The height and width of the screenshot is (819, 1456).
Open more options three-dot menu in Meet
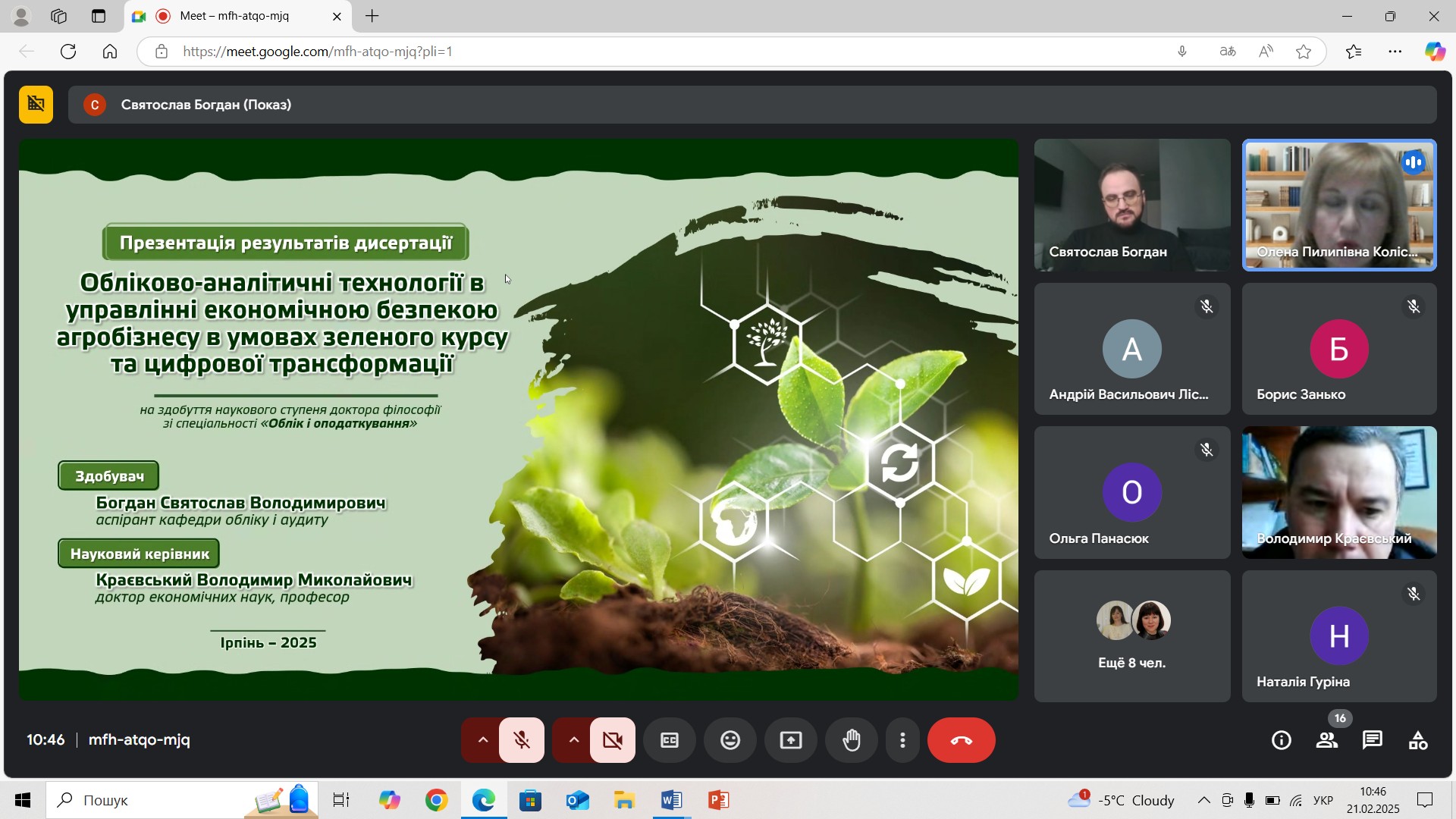[x=902, y=740]
